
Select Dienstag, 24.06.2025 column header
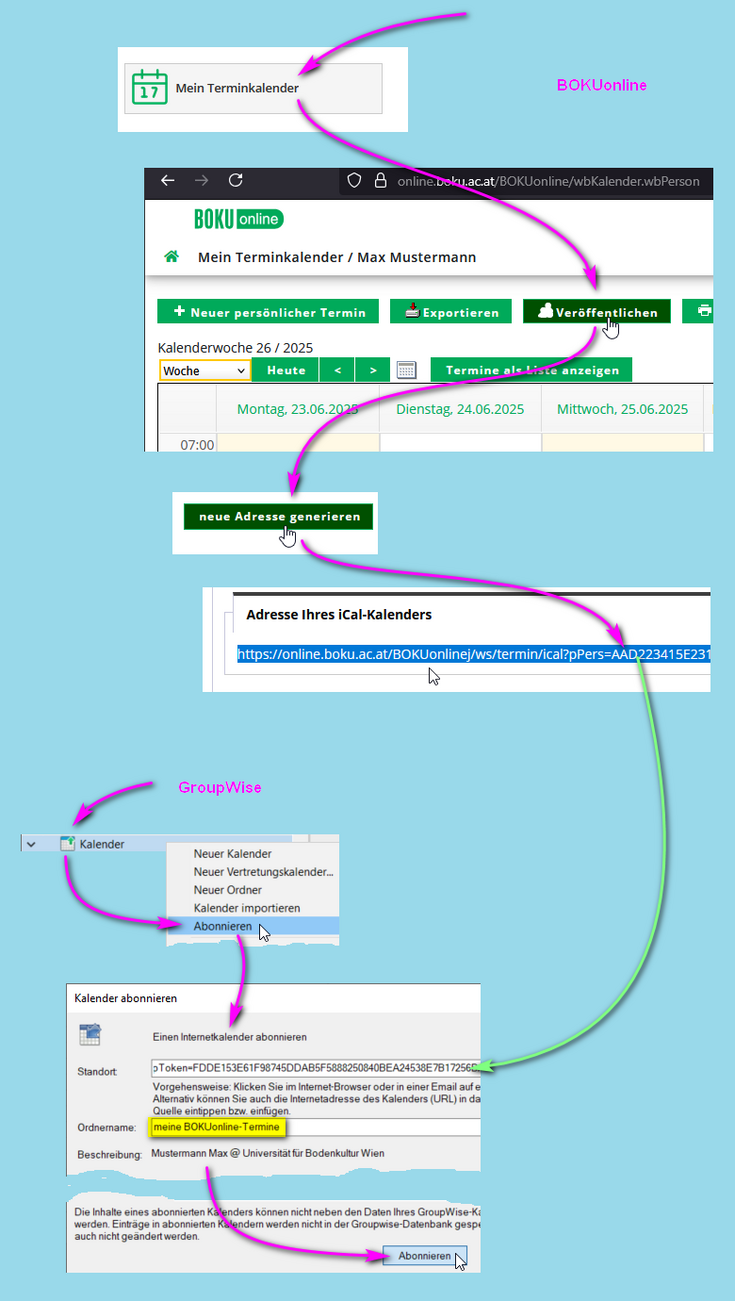tap(460, 409)
